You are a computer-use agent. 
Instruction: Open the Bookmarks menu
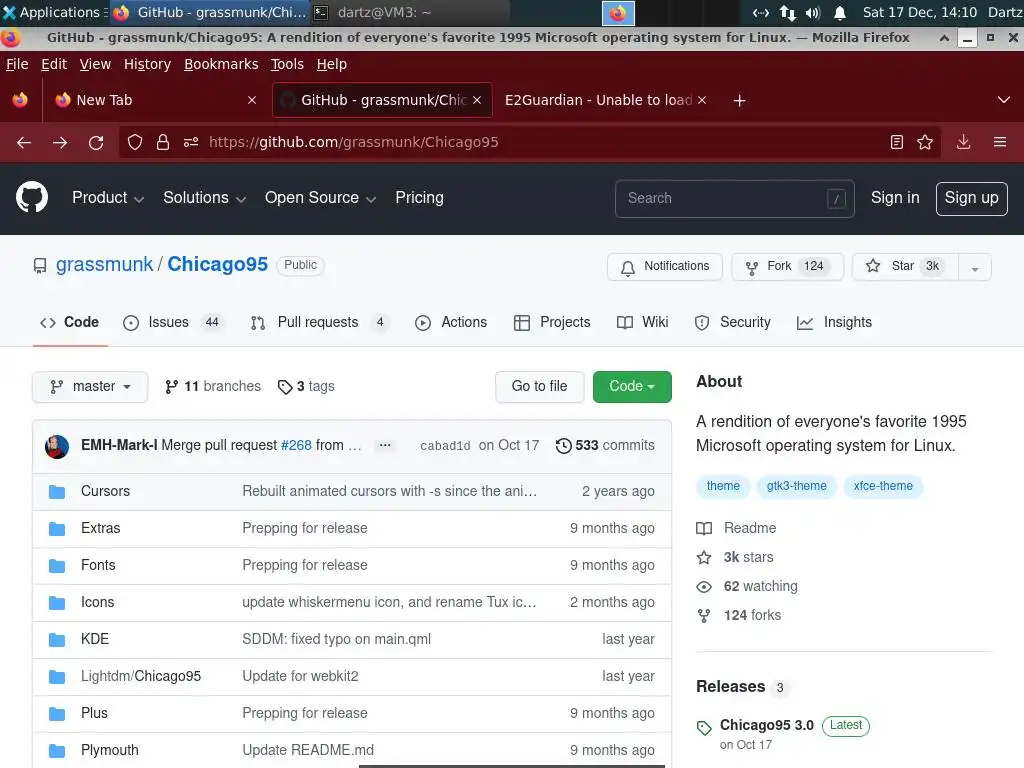point(221,64)
